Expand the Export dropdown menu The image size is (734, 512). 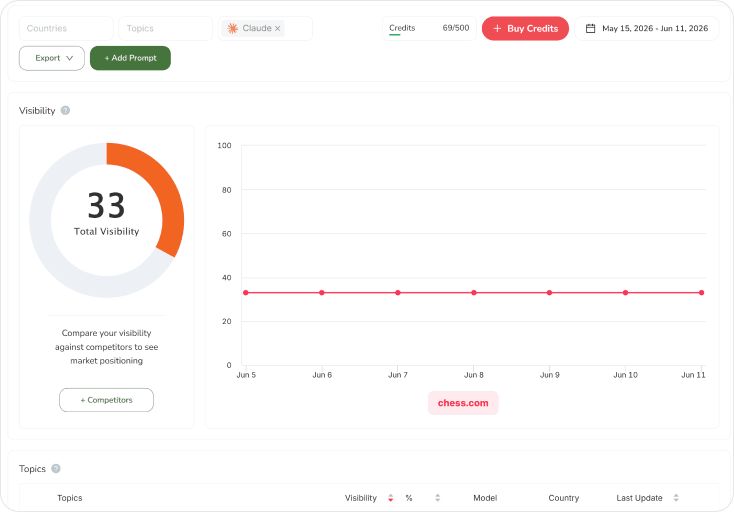coord(52,58)
